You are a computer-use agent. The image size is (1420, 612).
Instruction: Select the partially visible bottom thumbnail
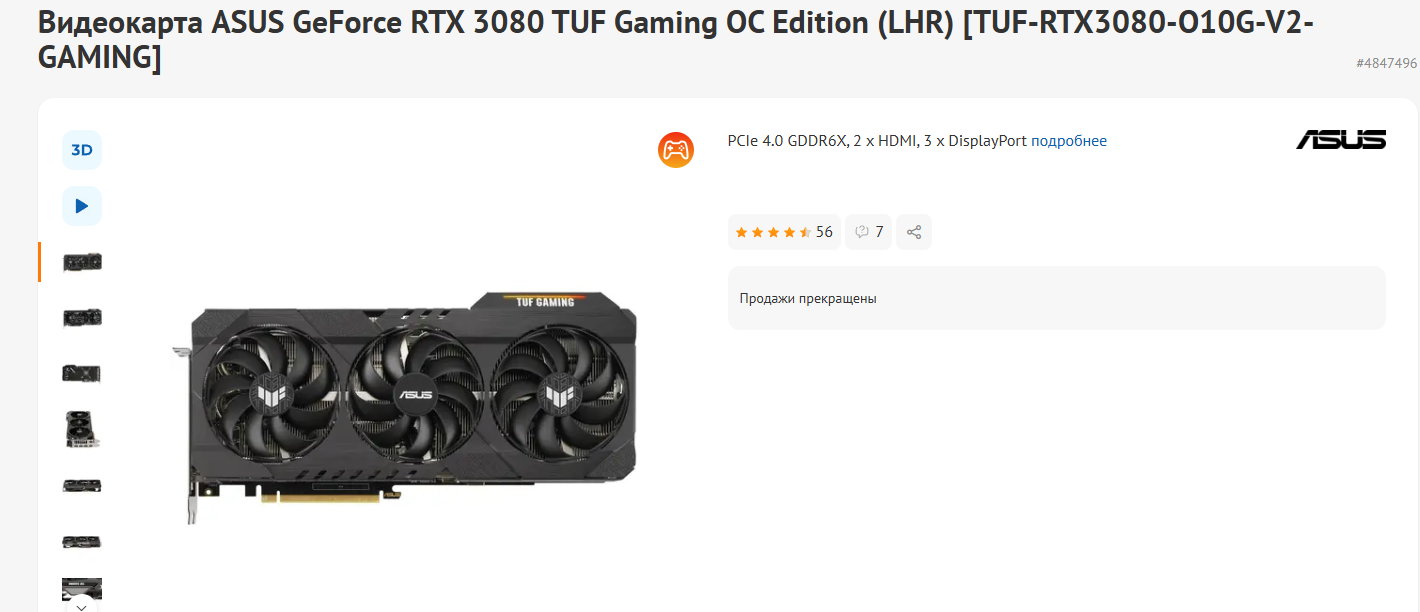82,589
